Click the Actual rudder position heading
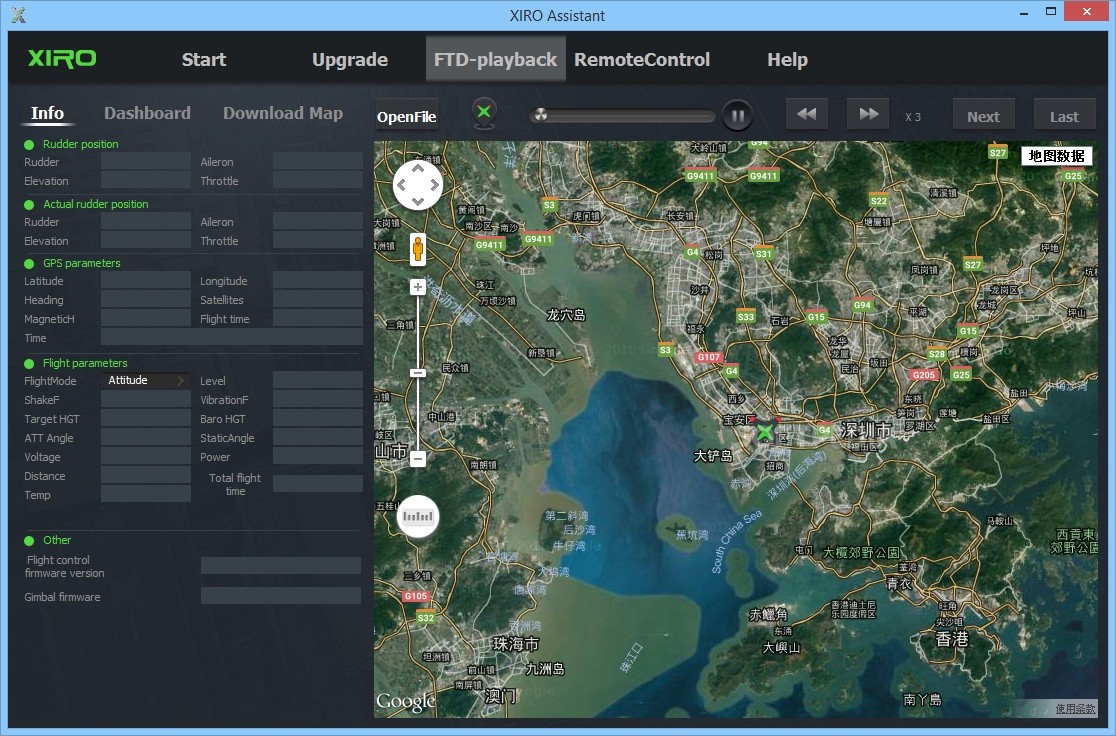Screen dimensions: 1116x736 pyautogui.click(x=95, y=204)
